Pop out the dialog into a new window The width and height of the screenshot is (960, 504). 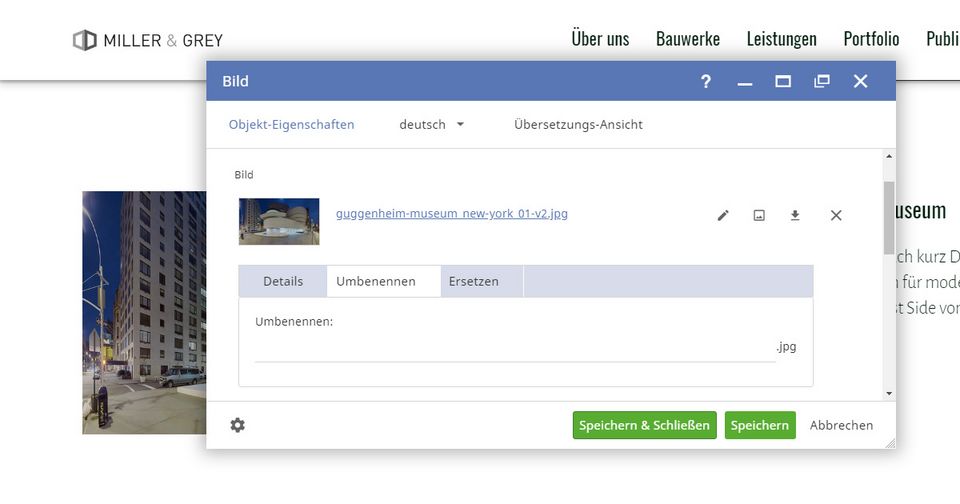[x=822, y=82]
